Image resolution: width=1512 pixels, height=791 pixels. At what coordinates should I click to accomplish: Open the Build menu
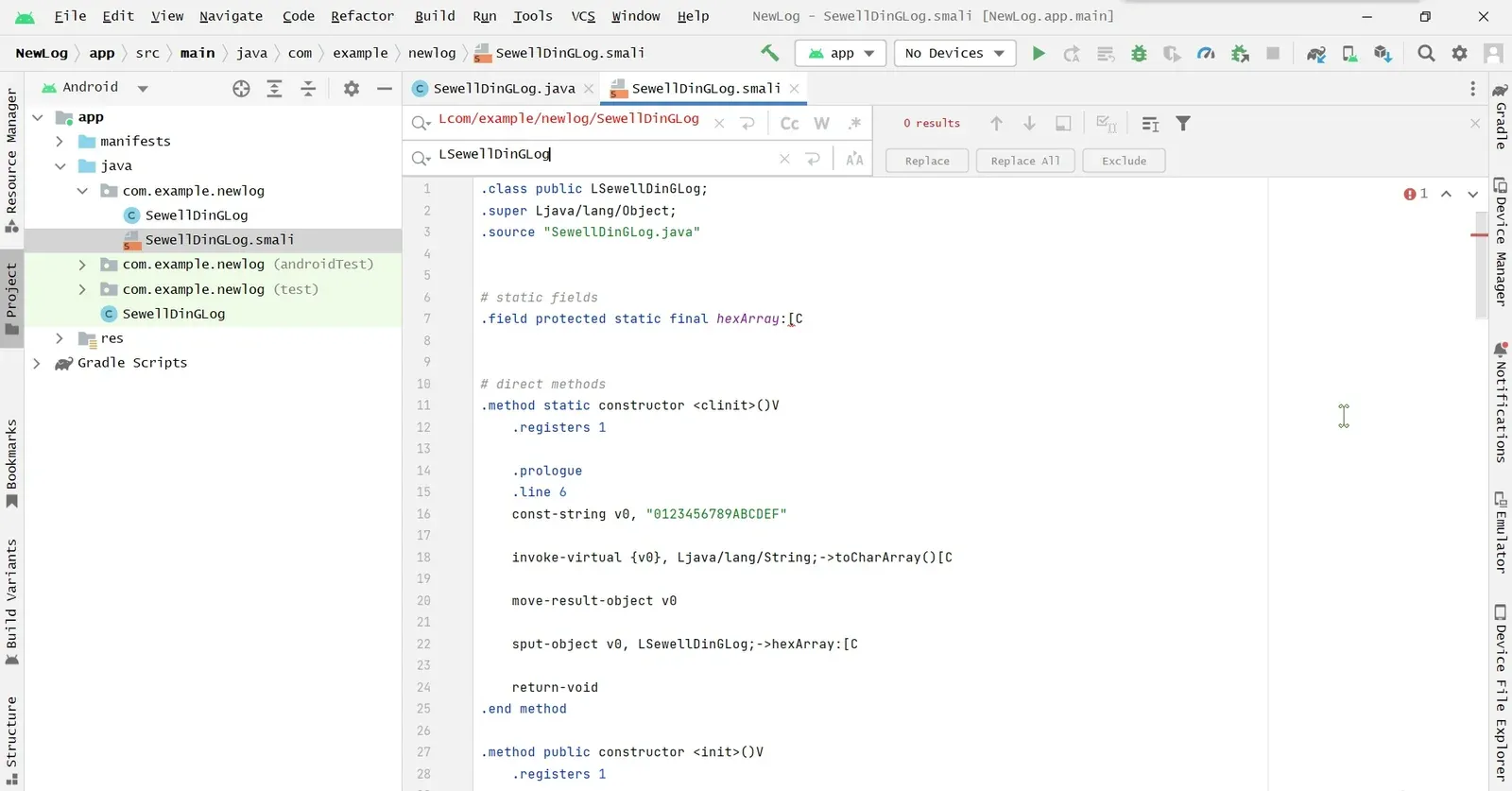click(x=435, y=16)
